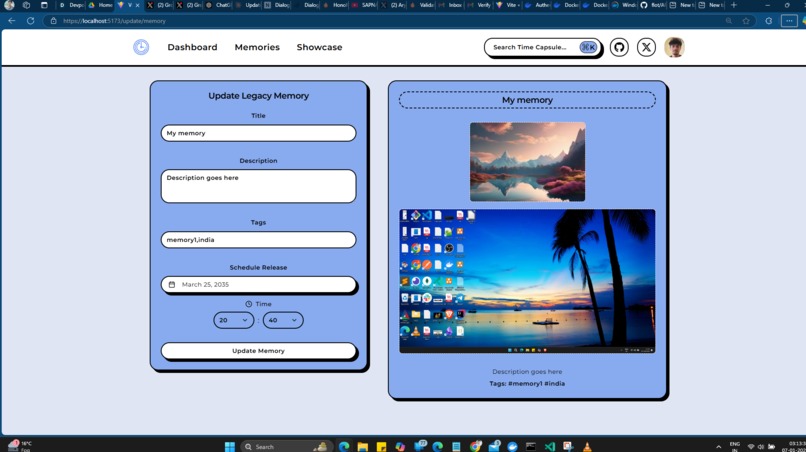Click the 'My memory' preview title

pos(527,100)
